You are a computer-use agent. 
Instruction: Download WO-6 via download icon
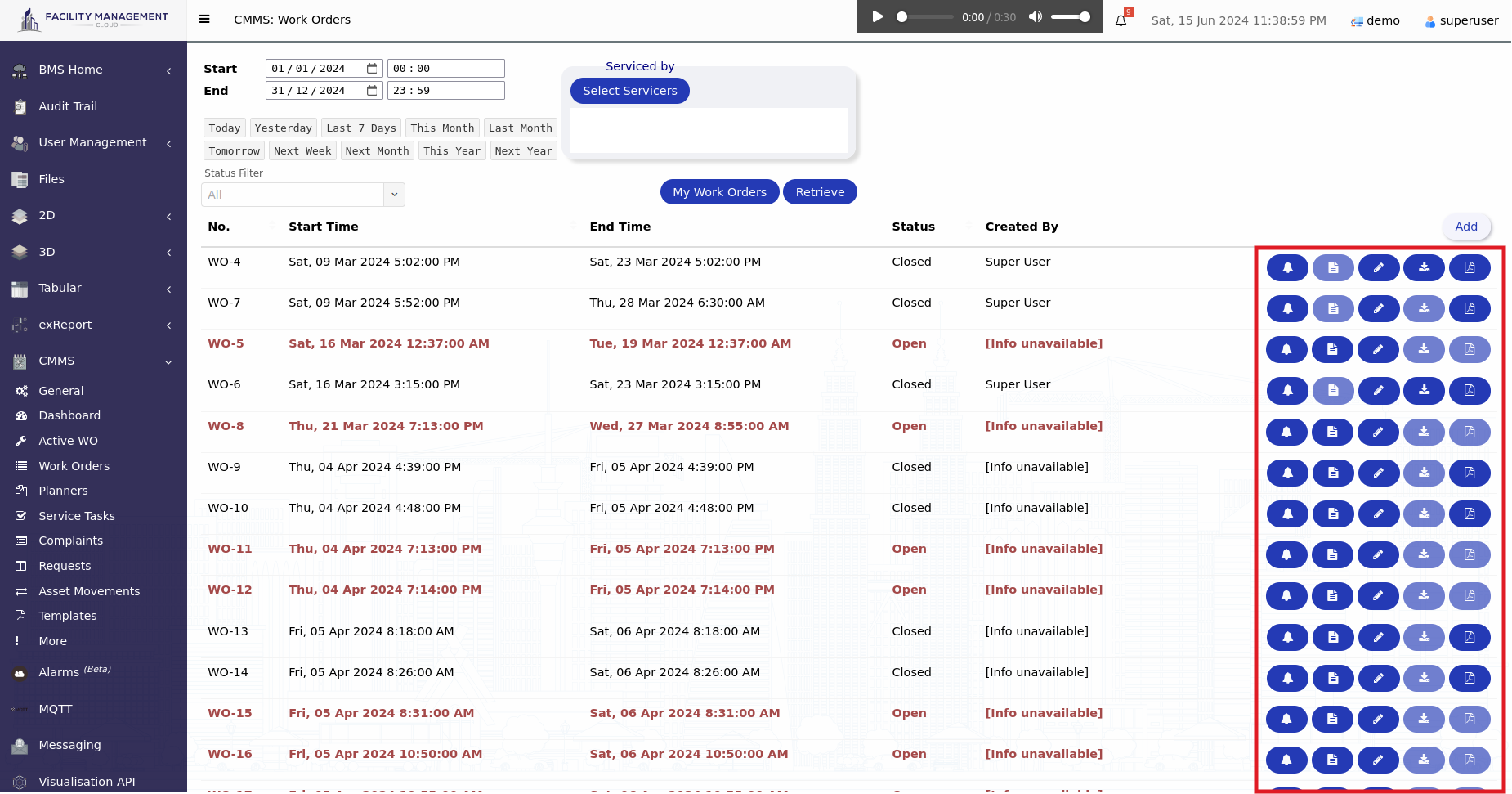1425,390
